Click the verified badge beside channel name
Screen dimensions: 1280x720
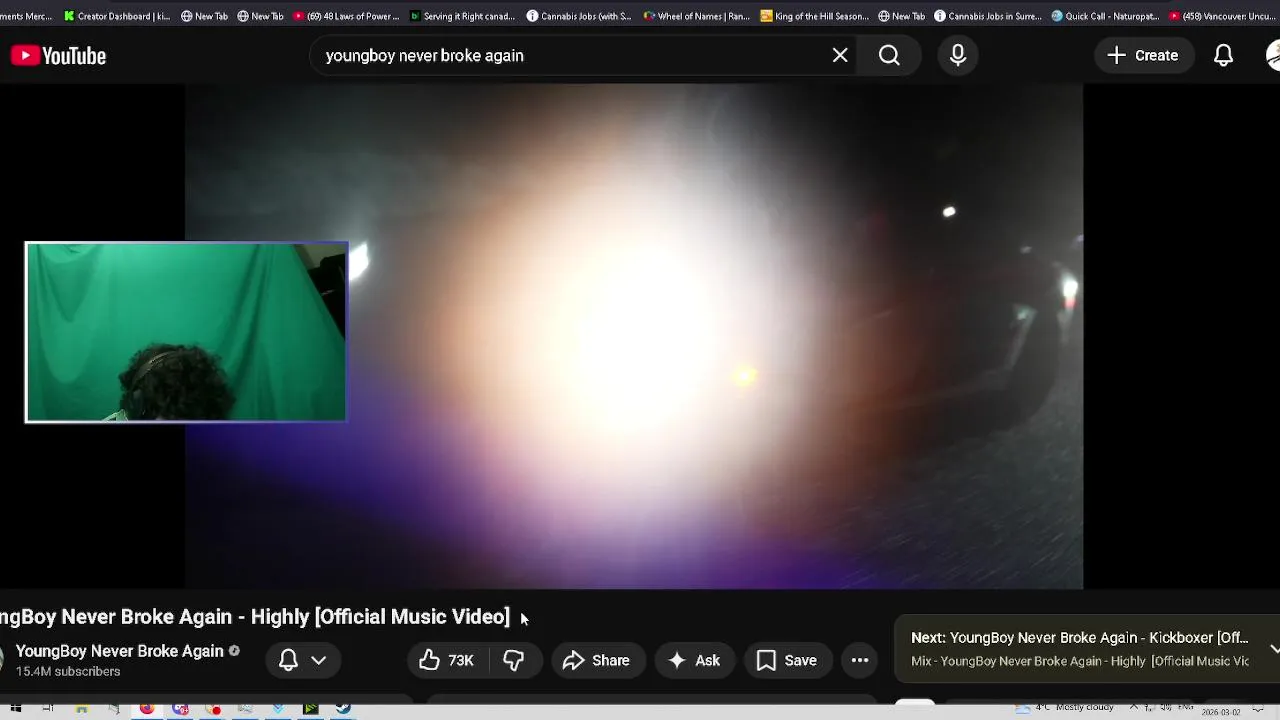pos(234,651)
